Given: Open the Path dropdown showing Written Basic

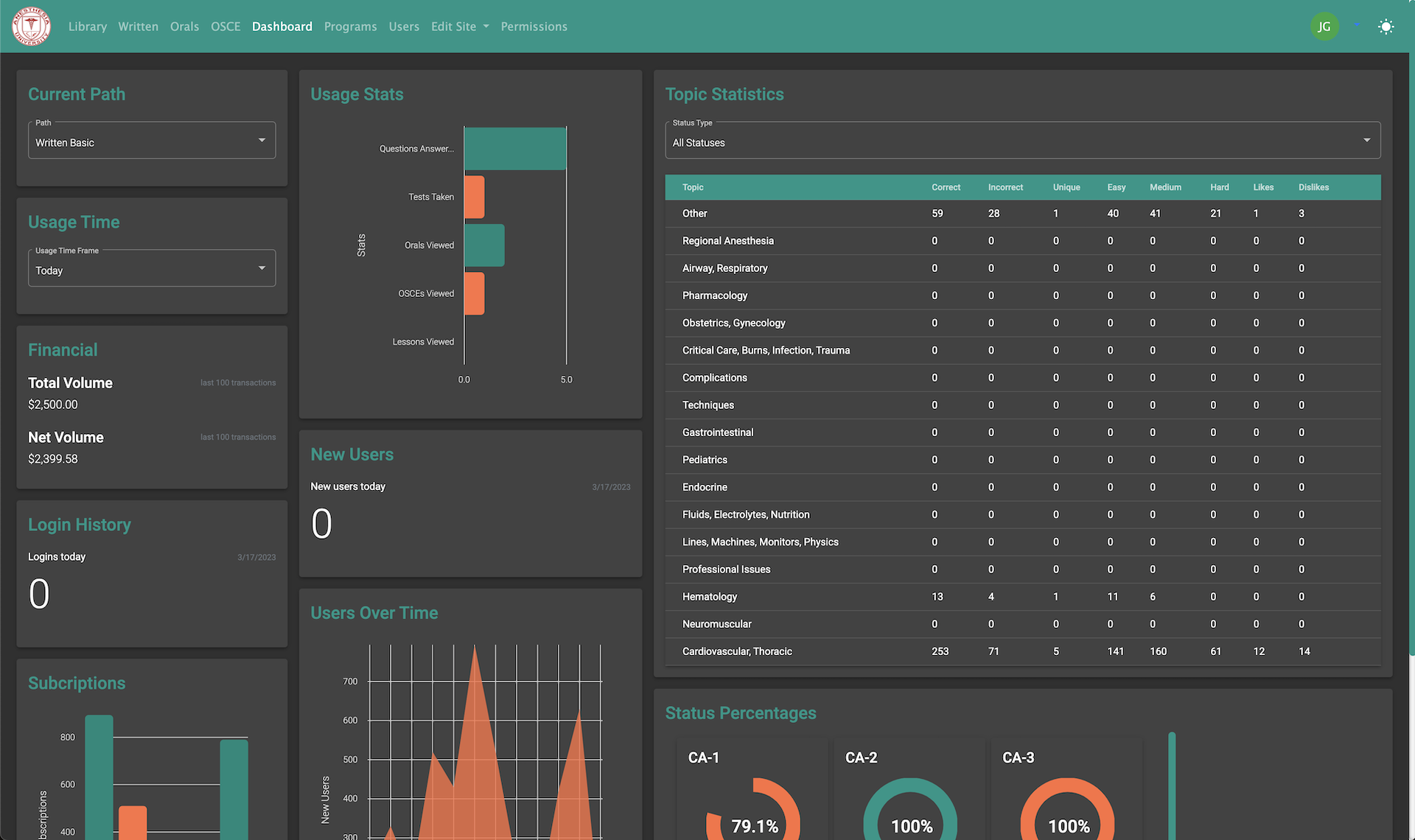Looking at the screenshot, I should coord(152,141).
